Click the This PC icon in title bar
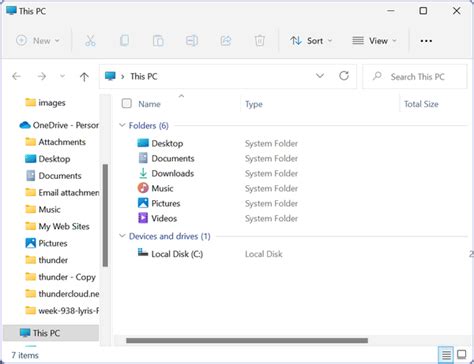 tap(11, 10)
